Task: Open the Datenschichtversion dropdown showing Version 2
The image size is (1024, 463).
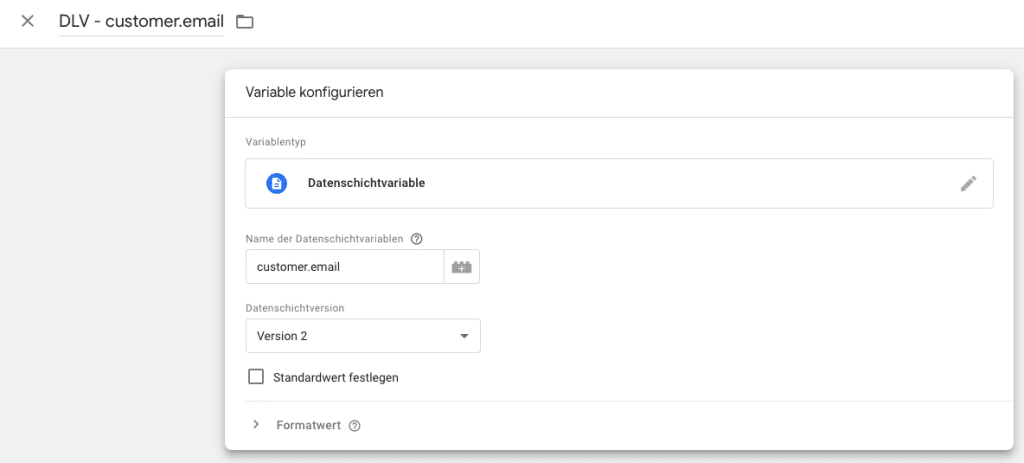Action: coord(363,336)
